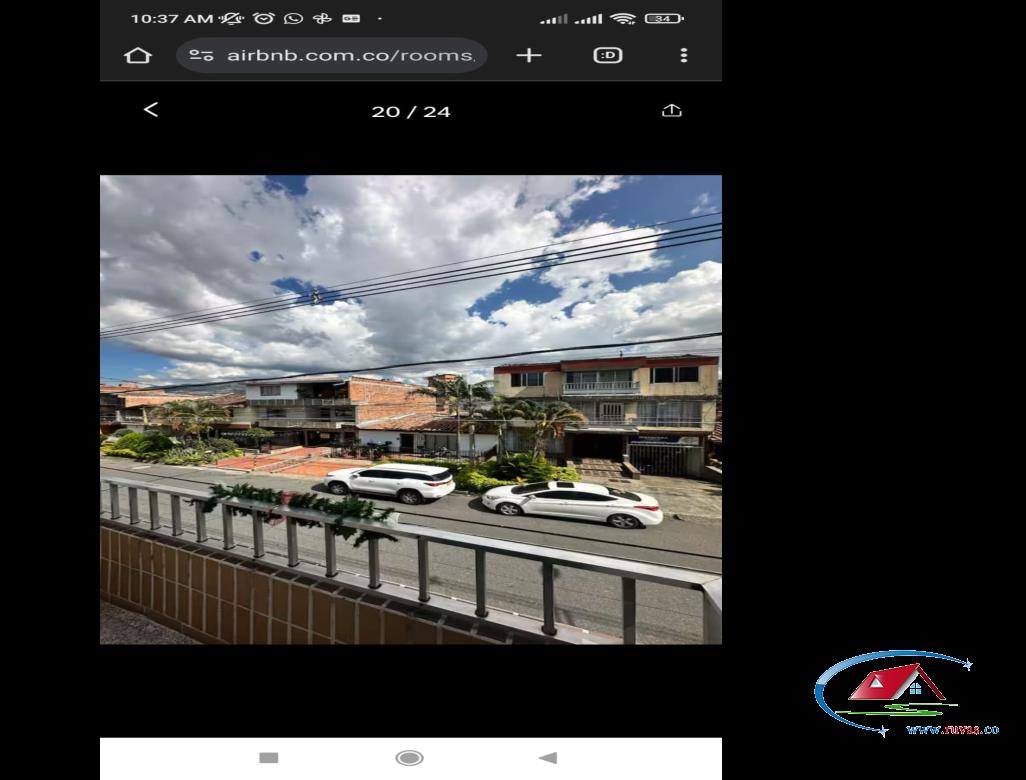The width and height of the screenshot is (1026, 780).
Task: Tap the browser home icon
Action: coord(137,56)
